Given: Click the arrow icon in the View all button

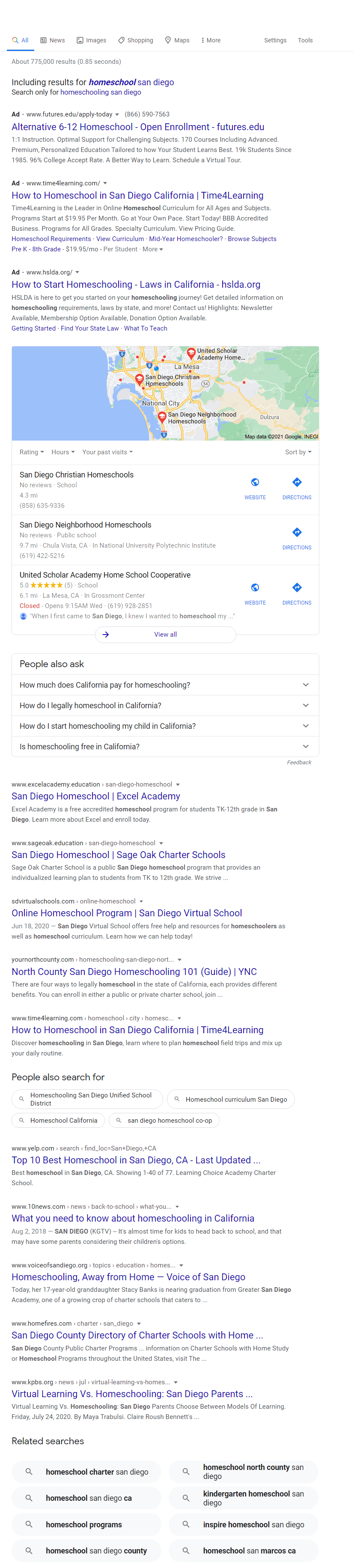Looking at the screenshot, I should (x=106, y=634).
